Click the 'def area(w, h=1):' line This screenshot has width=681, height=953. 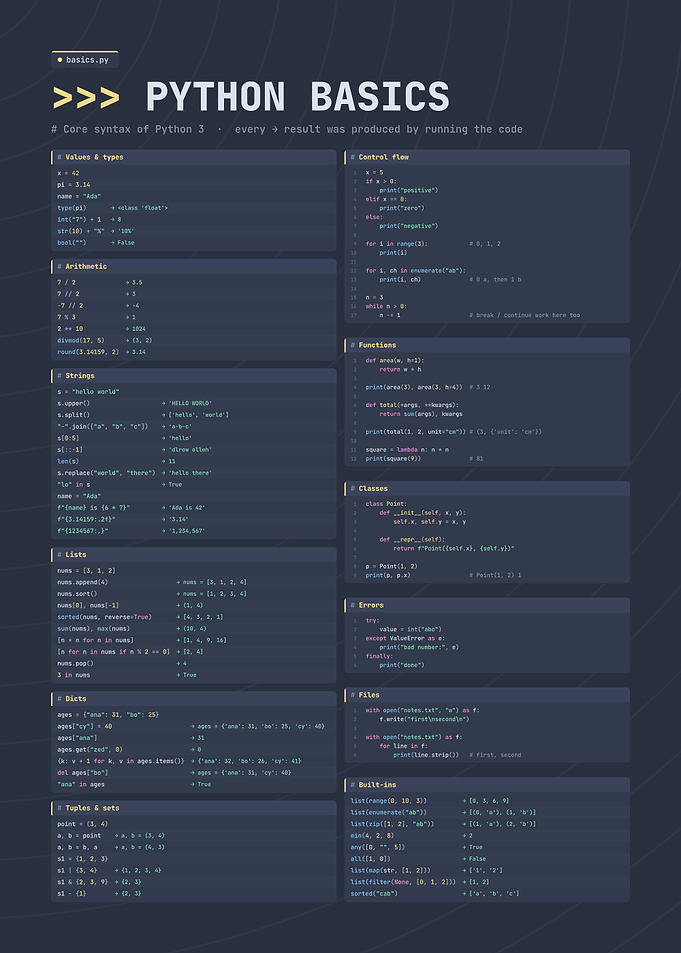(395, 360)
